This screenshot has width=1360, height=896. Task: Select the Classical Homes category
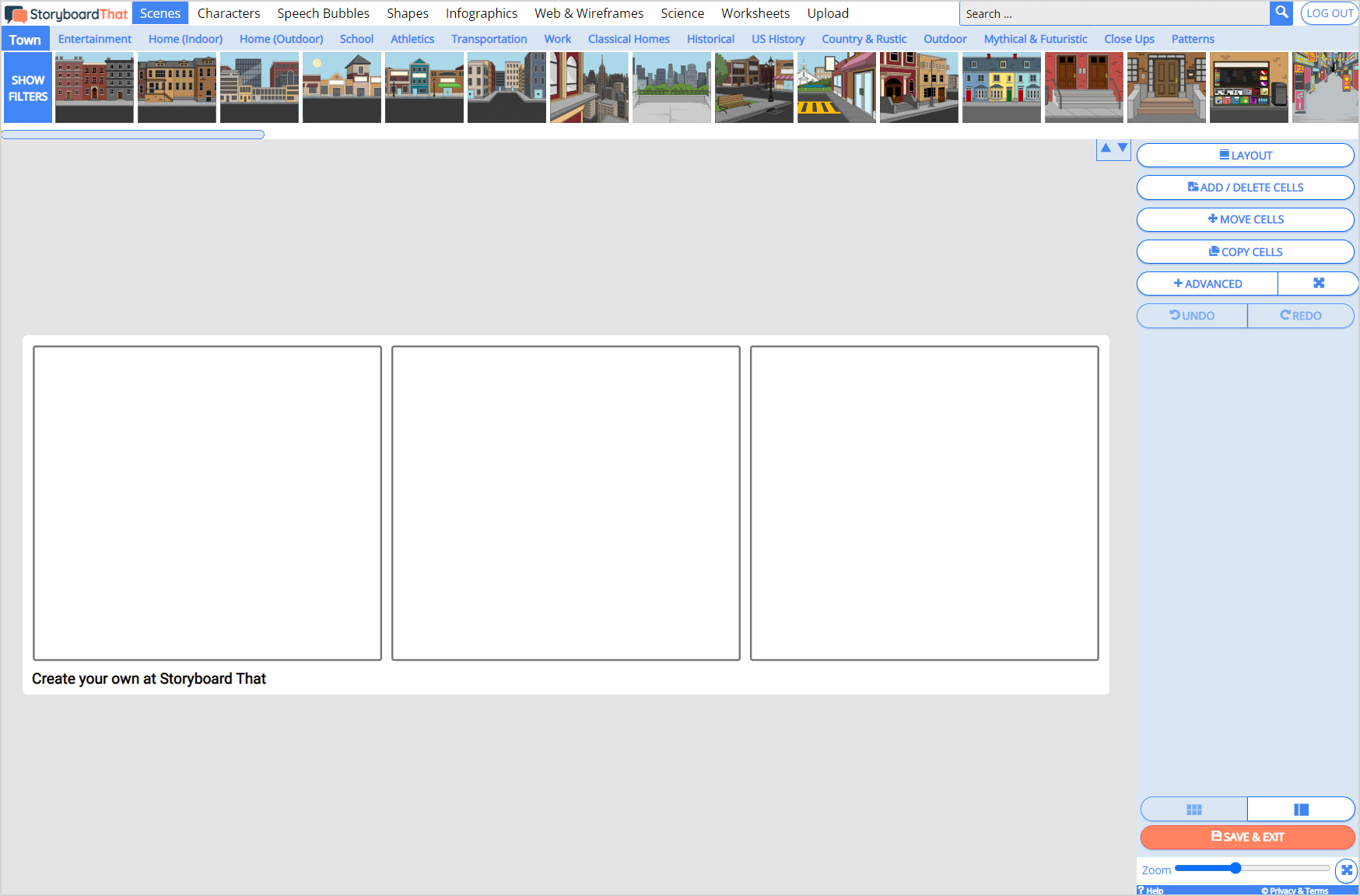click(629, 39)
